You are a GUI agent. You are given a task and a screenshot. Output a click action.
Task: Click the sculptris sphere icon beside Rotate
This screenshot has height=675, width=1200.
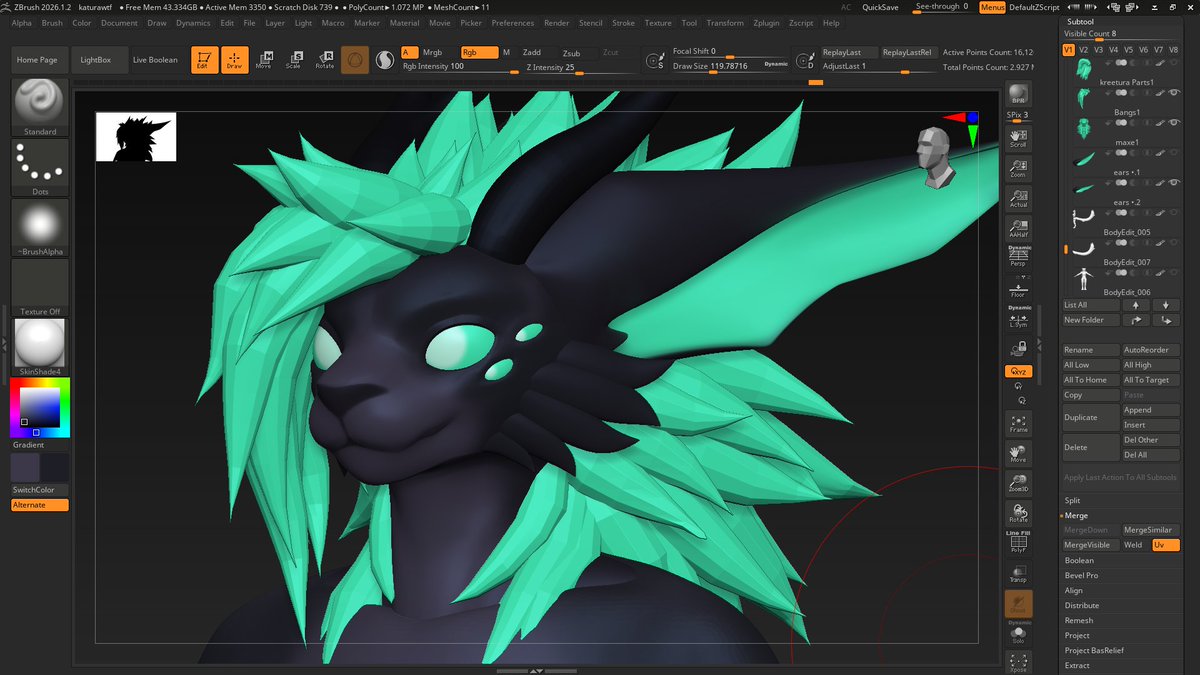pos(355,61)
